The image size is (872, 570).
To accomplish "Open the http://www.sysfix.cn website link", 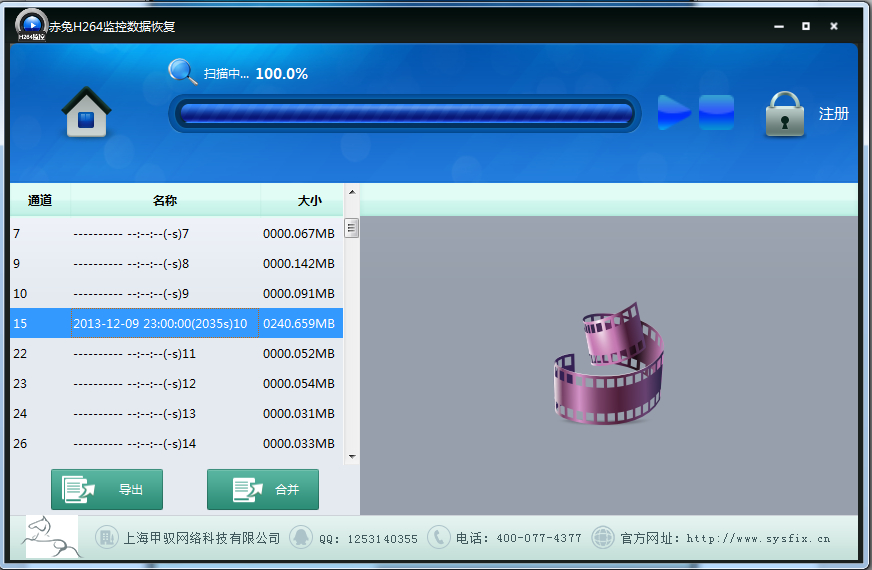I will tap(759, 538).
